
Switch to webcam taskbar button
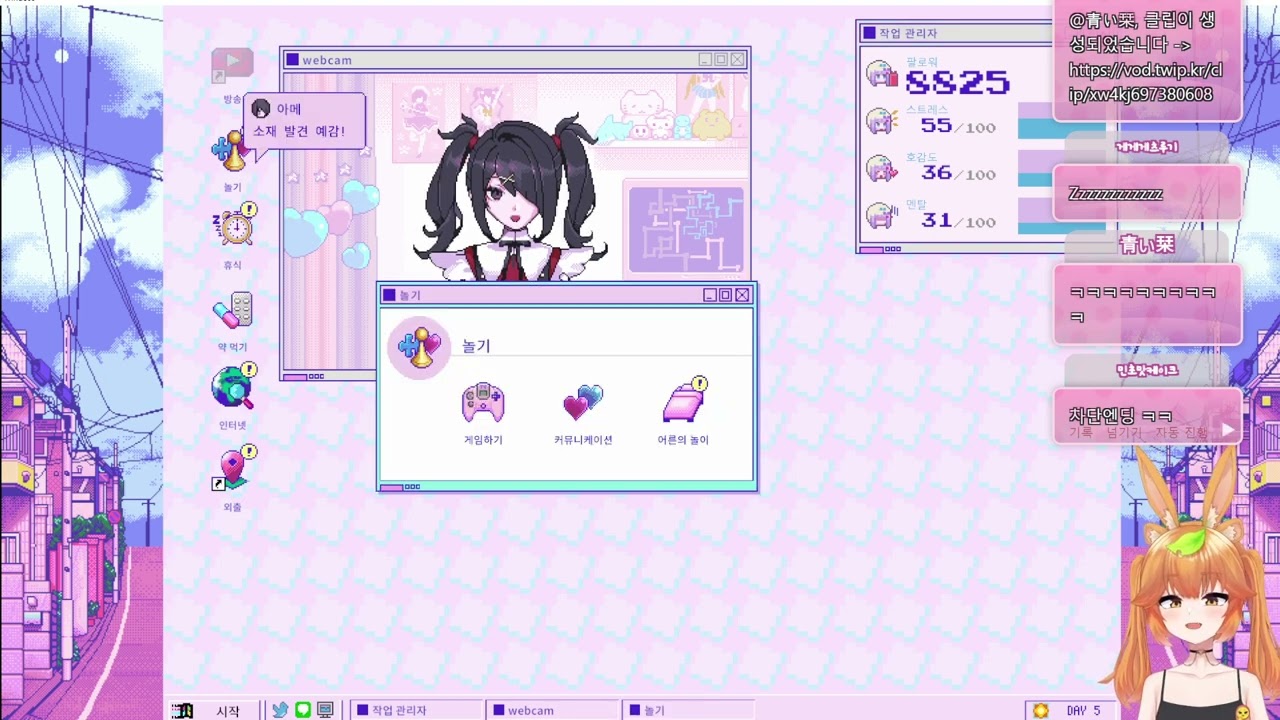point(554,710)
